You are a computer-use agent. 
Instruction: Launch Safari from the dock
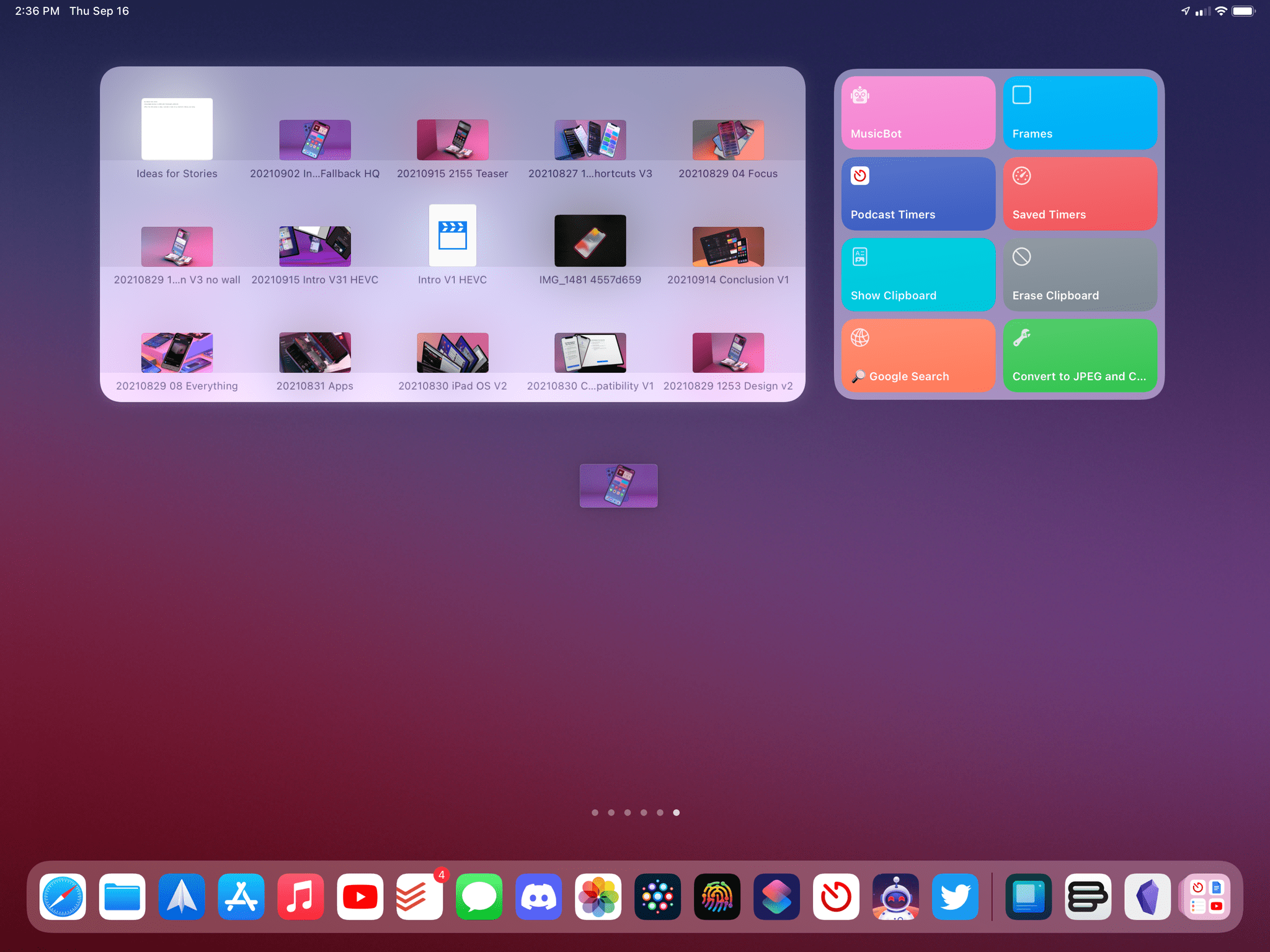tap(63, 897)
